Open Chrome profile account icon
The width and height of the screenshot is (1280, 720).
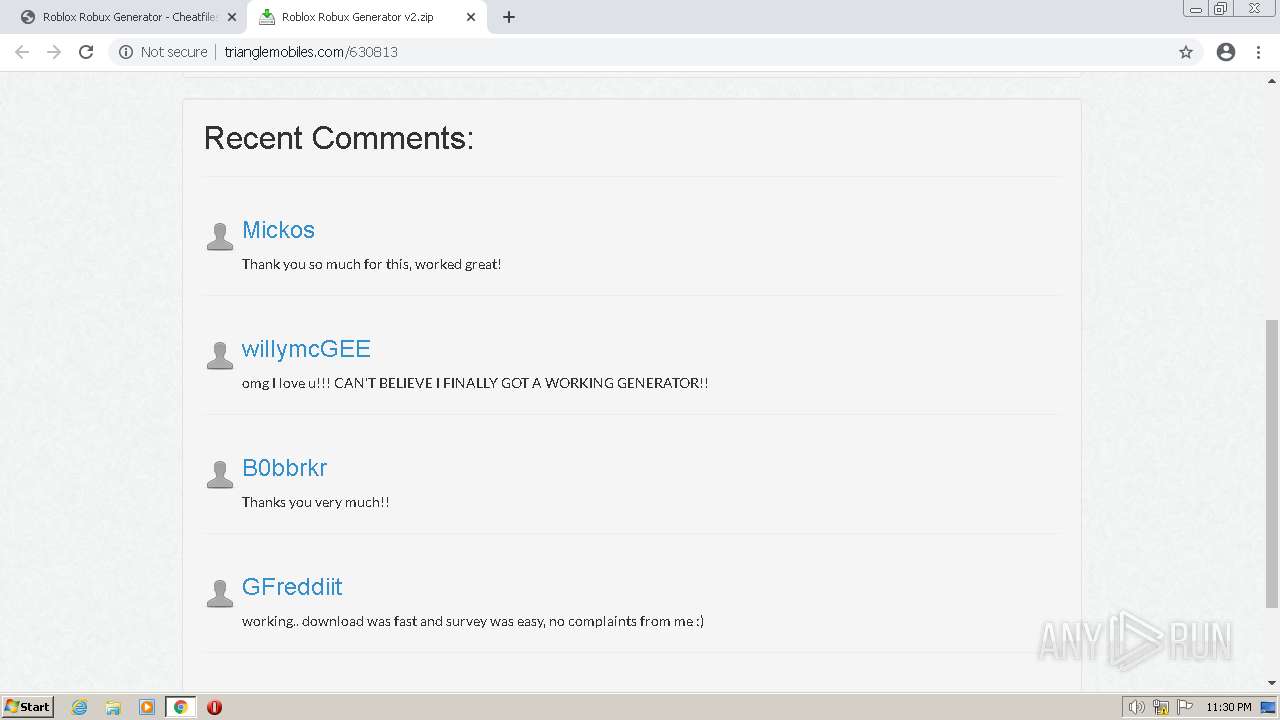(x=1226, y=52)
